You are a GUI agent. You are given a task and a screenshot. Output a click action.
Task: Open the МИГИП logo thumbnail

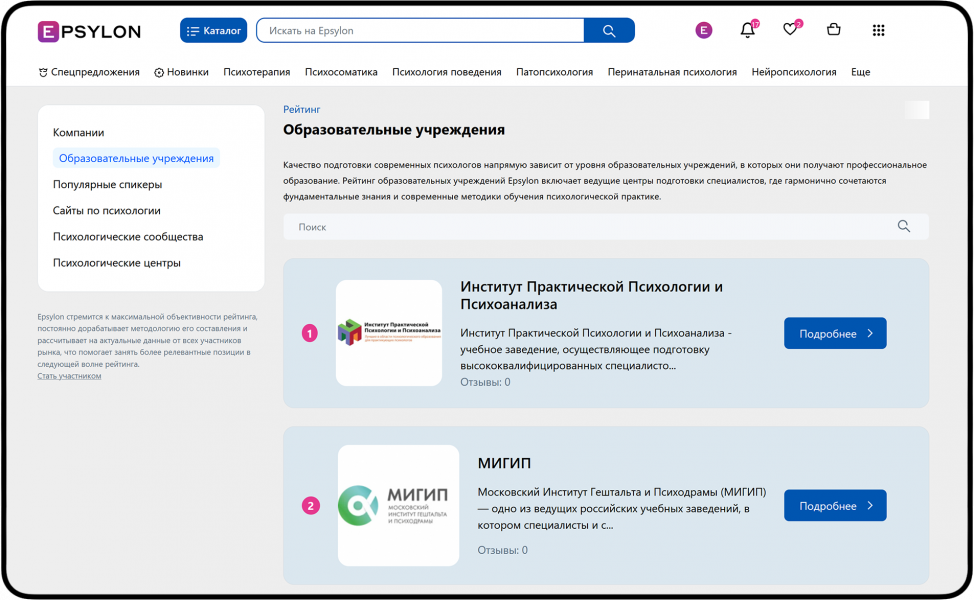click(398, 505)
